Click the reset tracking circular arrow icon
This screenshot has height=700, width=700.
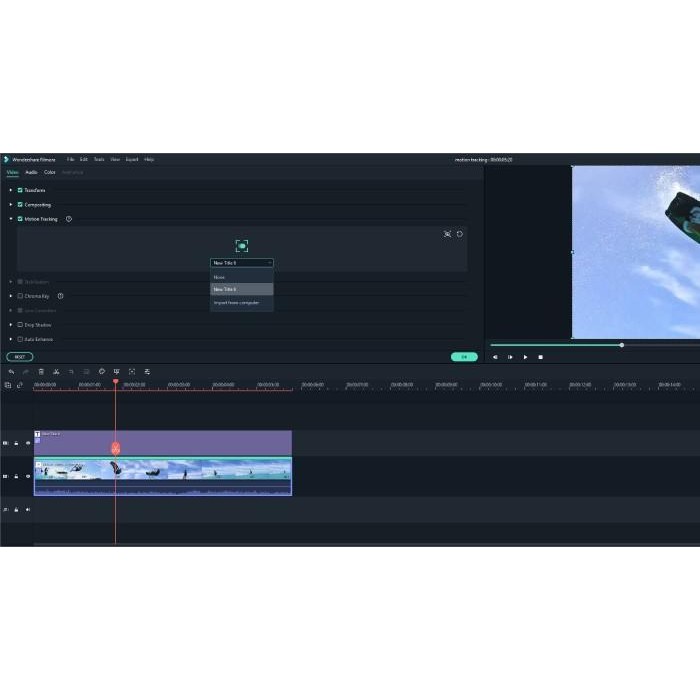pos(460,234)
